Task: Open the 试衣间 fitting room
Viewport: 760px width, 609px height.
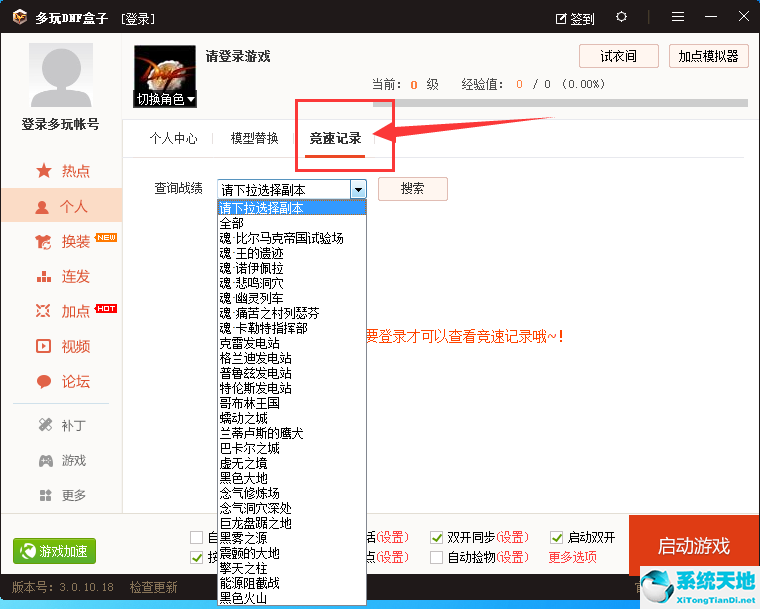Action: point(618,56)
